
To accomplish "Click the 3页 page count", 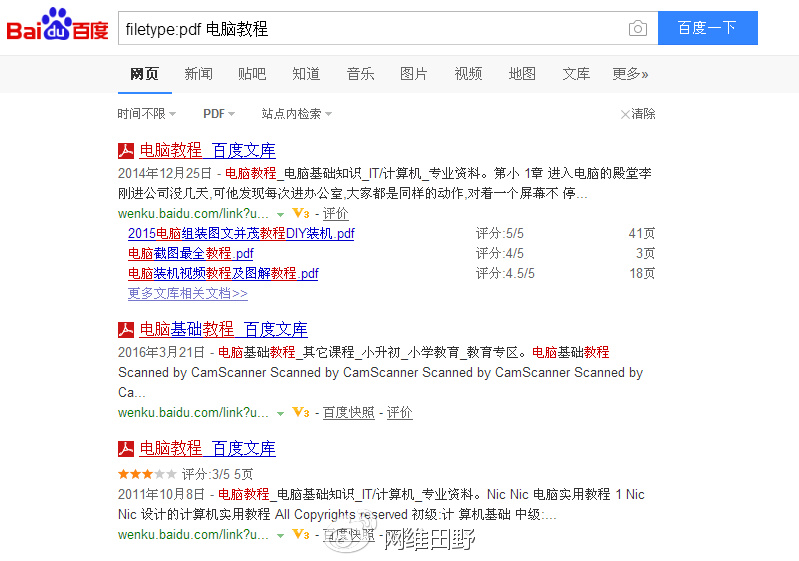I will click(645, 253).
